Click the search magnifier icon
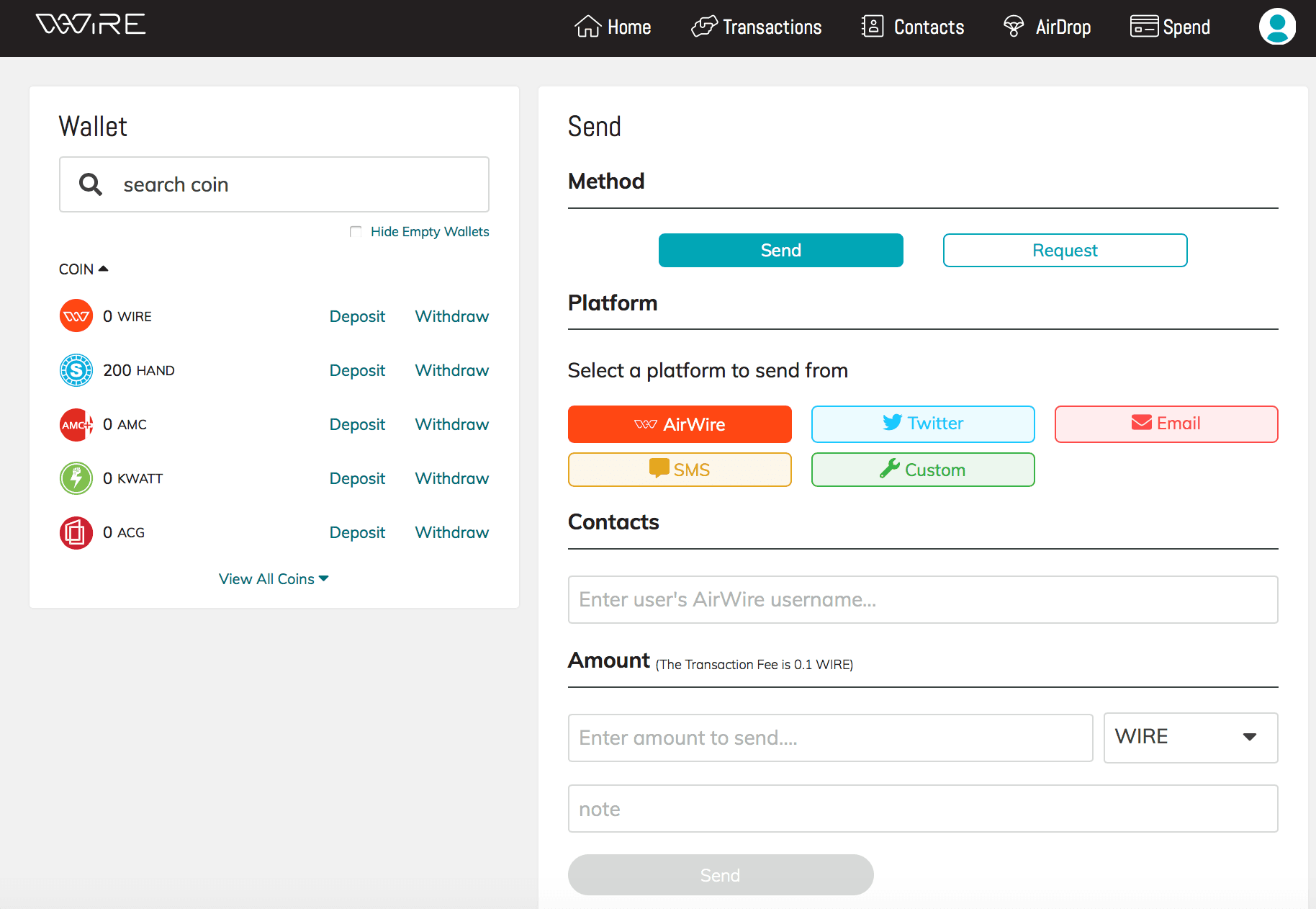 pyautogui.click(x=91, y=184)
